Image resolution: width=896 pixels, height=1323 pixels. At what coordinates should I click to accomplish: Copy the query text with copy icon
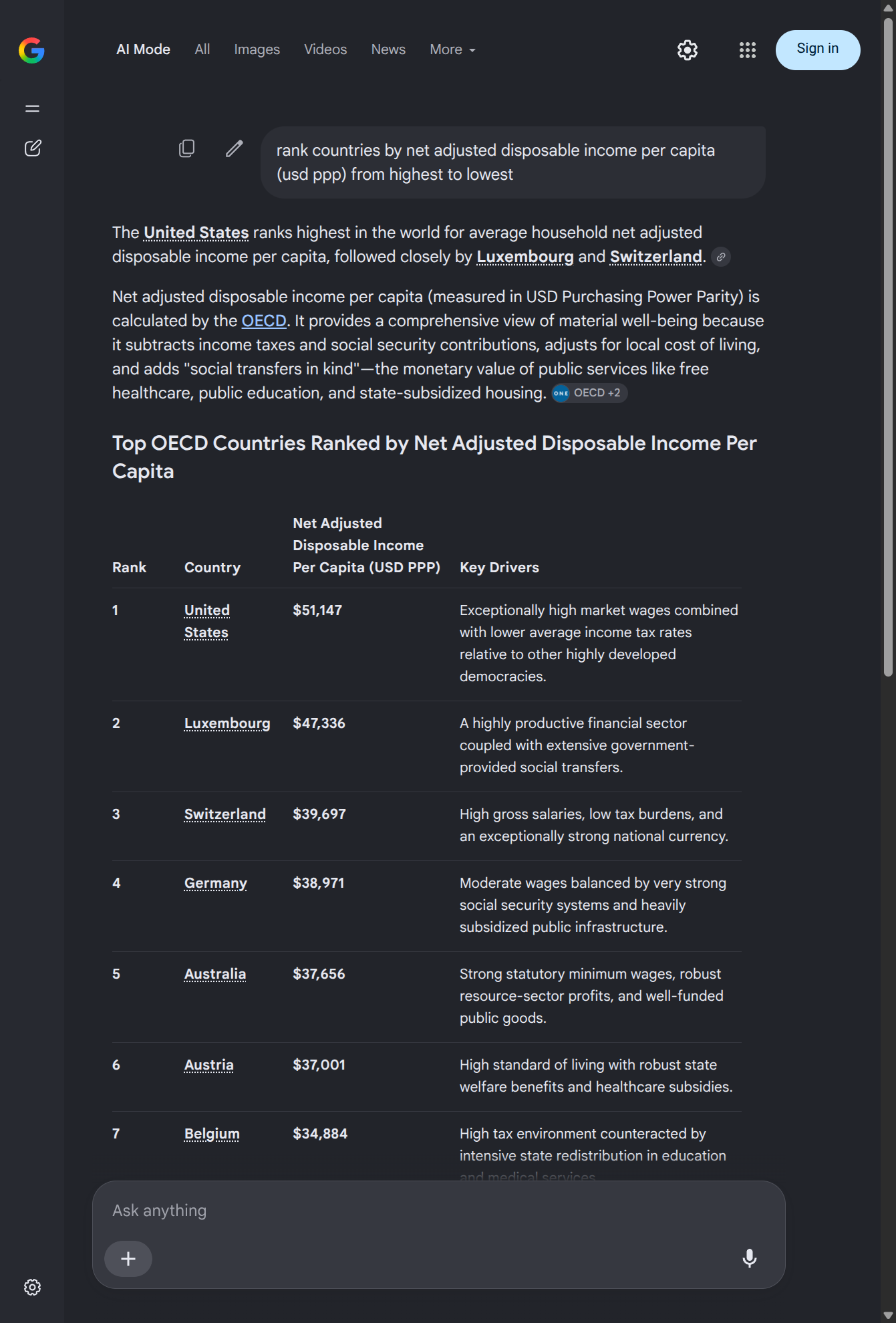click(187, 148)
